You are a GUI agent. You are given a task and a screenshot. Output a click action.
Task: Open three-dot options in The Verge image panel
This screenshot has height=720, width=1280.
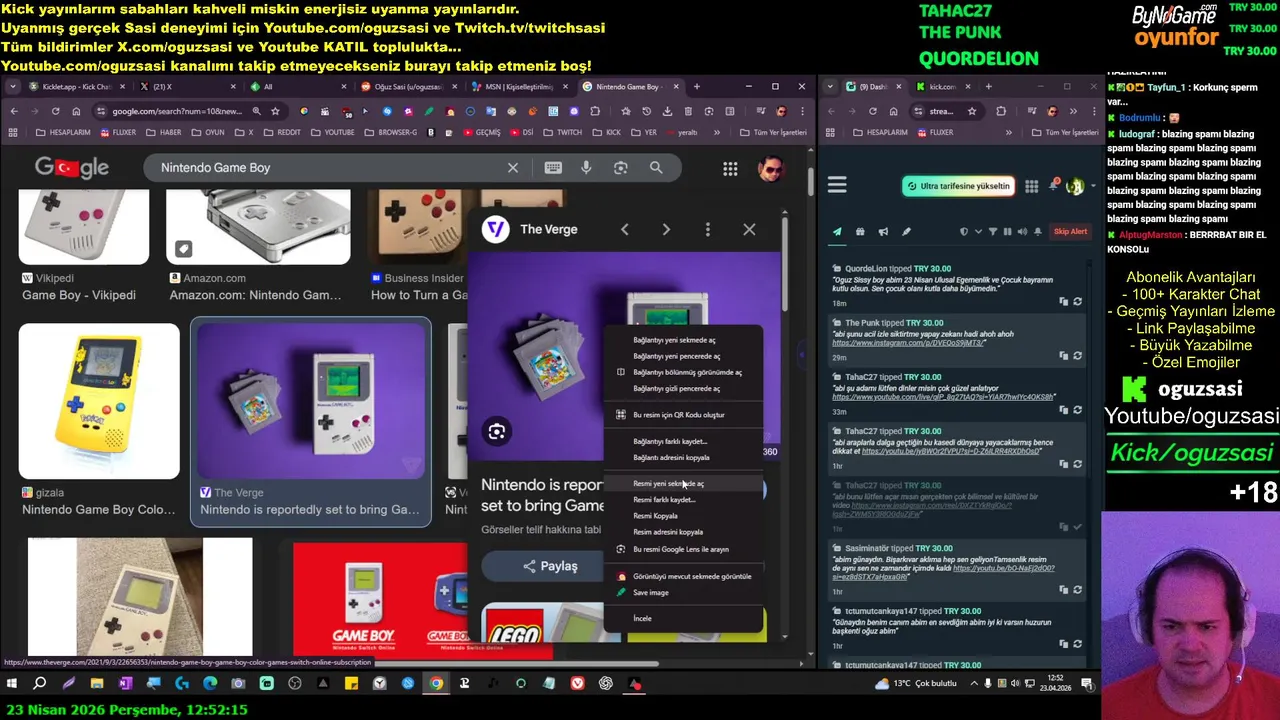point(708,230)
